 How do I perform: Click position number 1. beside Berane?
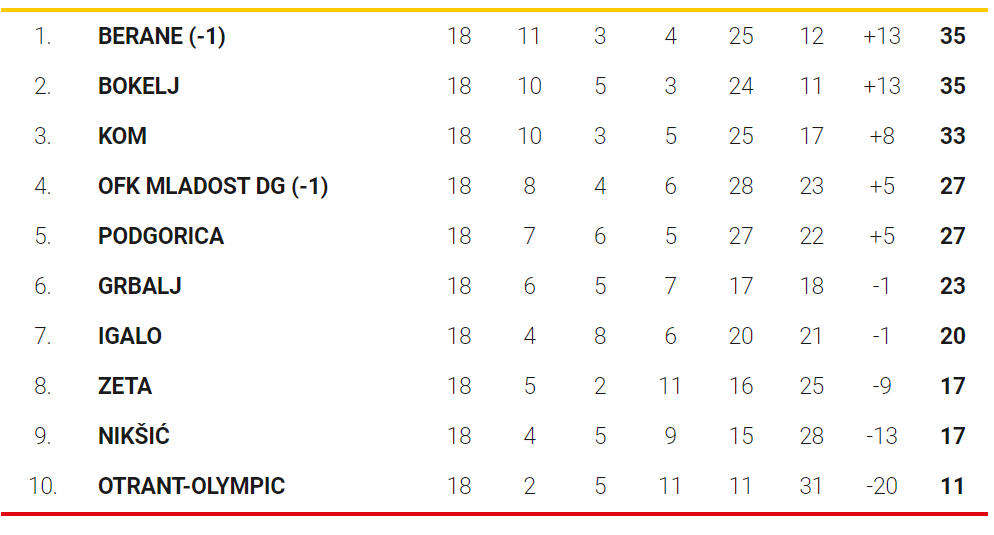(x=42, y=36)
